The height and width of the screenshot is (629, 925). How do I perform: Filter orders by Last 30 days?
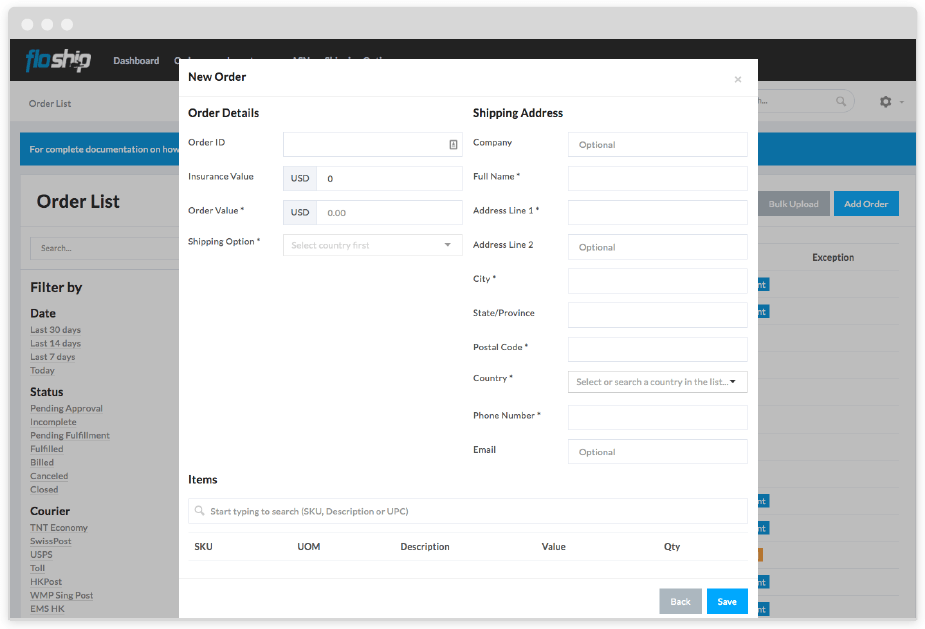click(x=55, y=330)
